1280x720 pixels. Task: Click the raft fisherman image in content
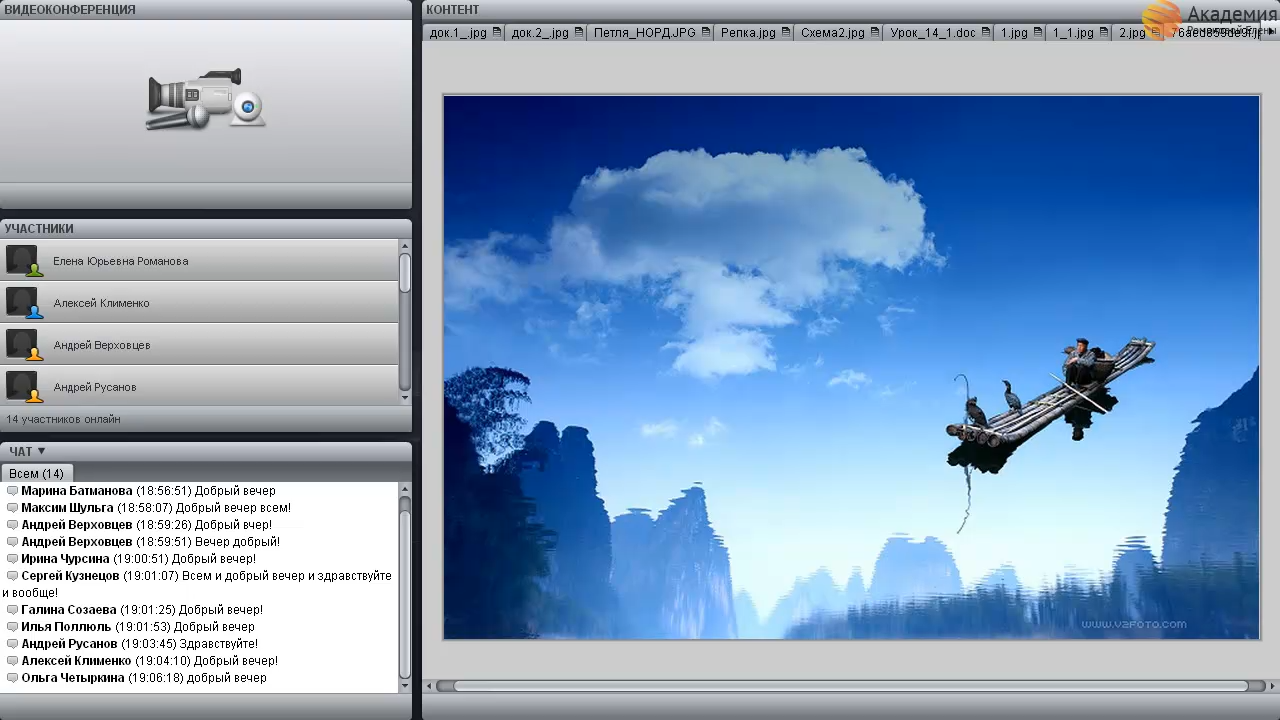point(851,367)
